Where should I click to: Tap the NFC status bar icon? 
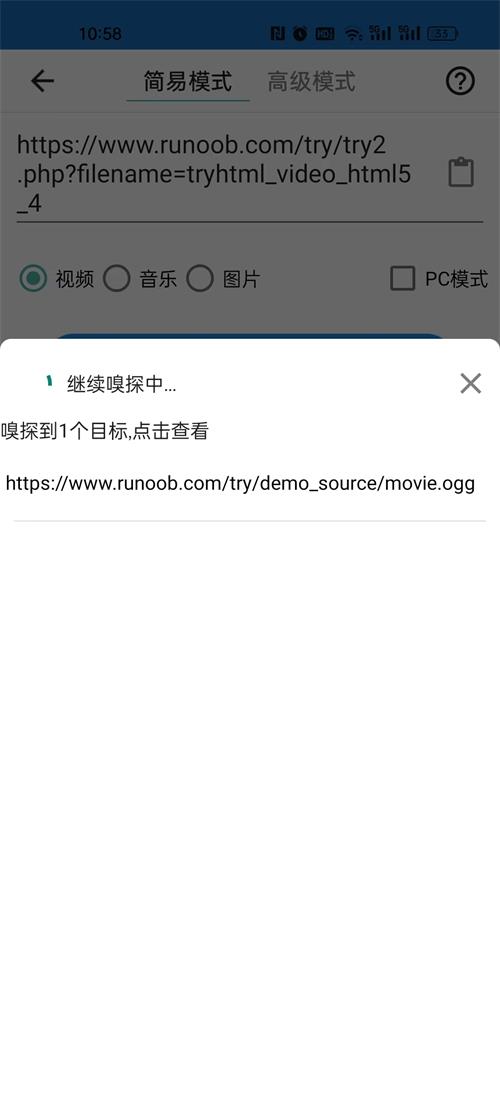[277, 33]
